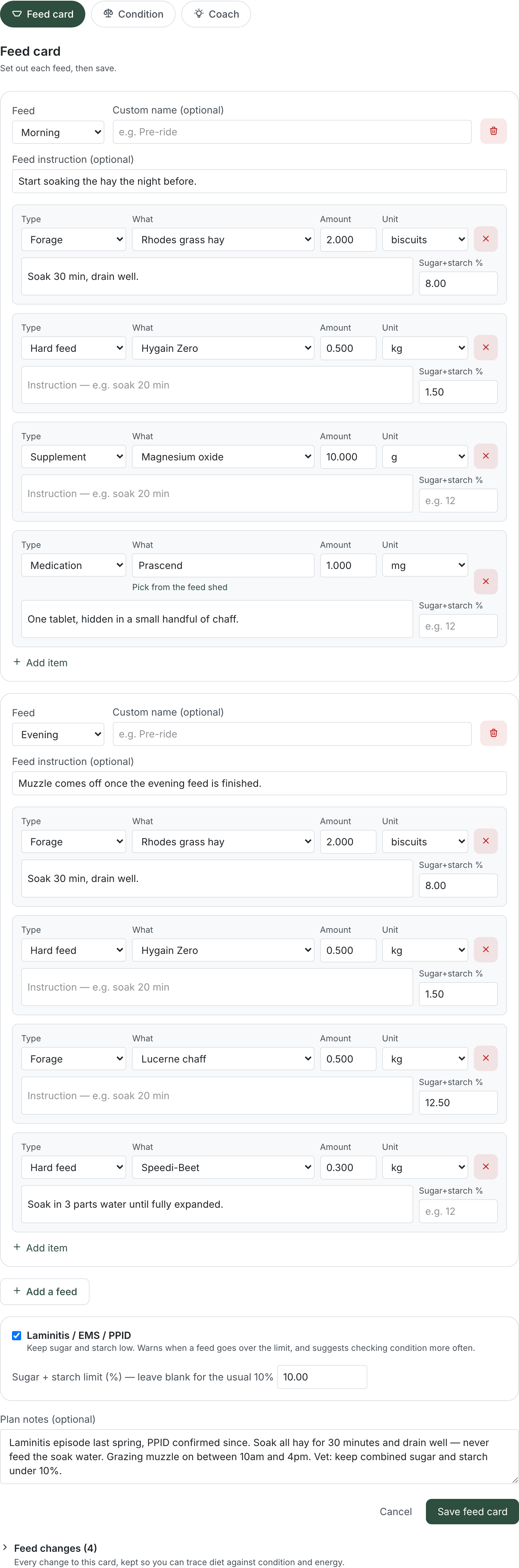Remove the Evening Hygain Zero item
The width and height of the screenshot is (519, 1568).
(486, 950)
